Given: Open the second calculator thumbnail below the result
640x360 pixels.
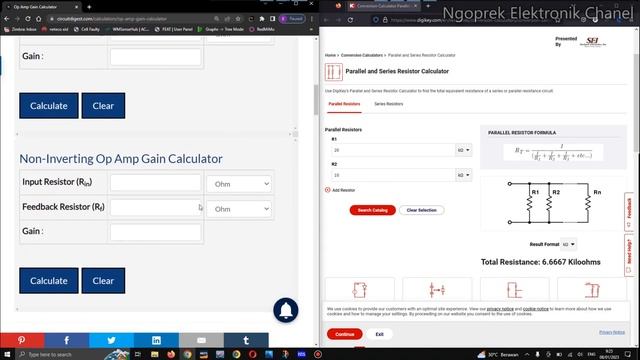Looking at the screenshot, I should [x=437, y=289].
